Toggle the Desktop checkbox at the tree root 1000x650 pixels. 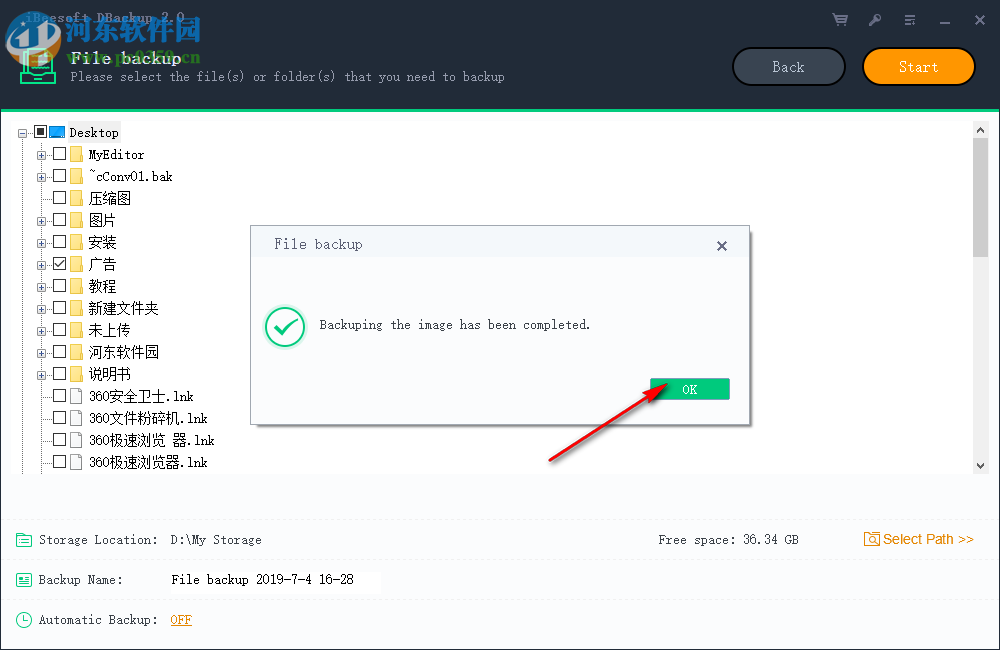[42, 131]
